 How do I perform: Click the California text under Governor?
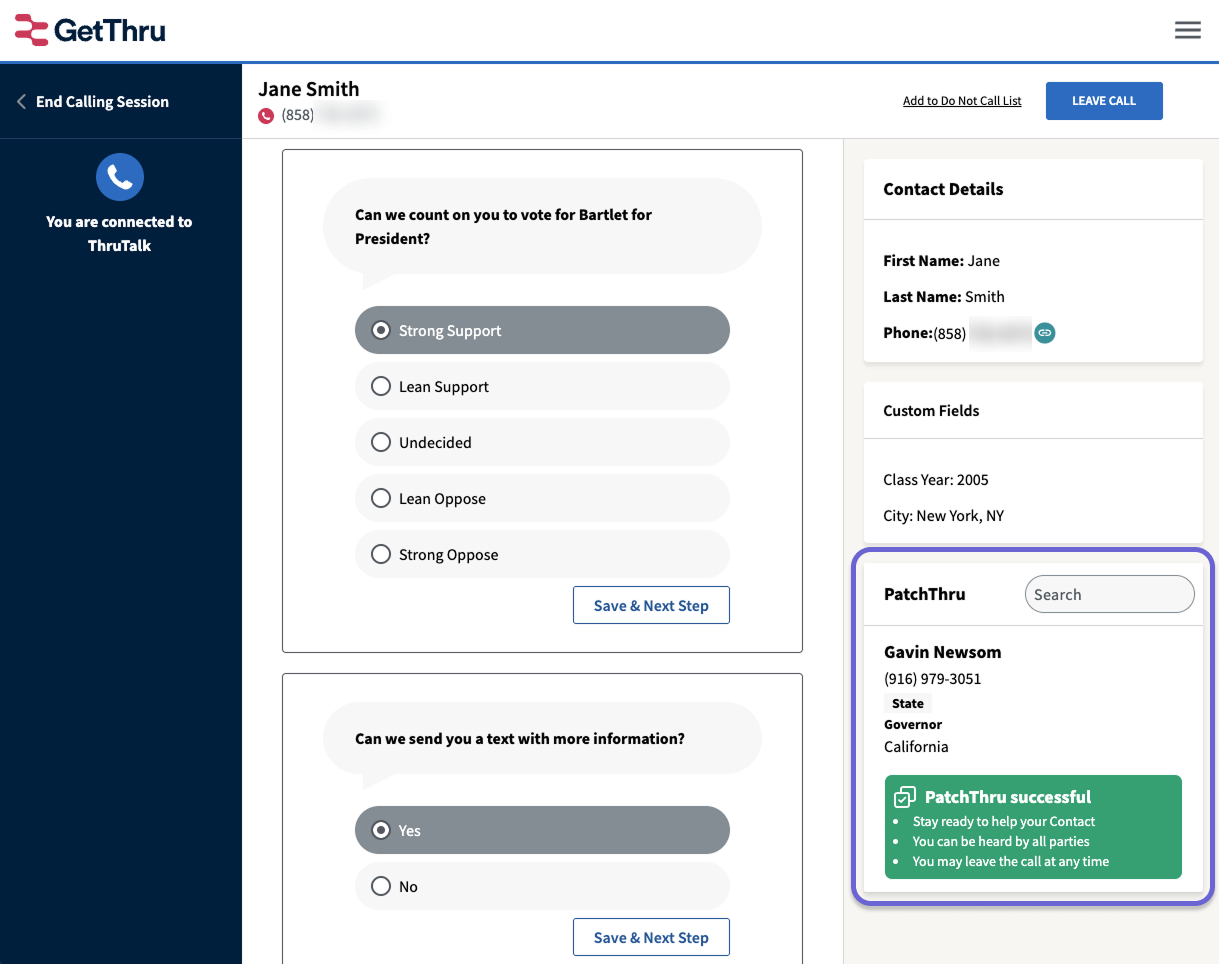(916, 747)
